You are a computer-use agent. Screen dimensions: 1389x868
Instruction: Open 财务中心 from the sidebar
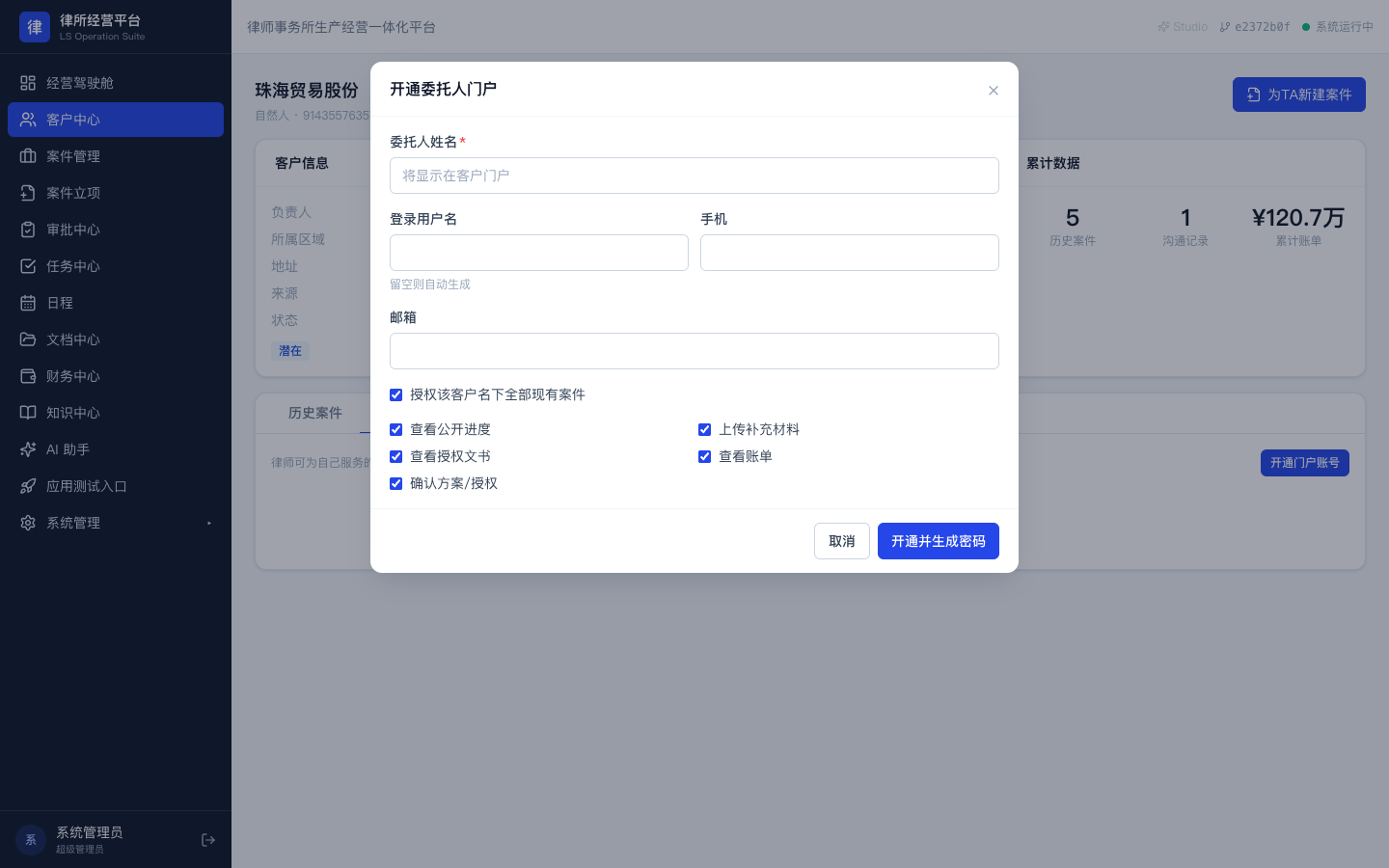116,376
